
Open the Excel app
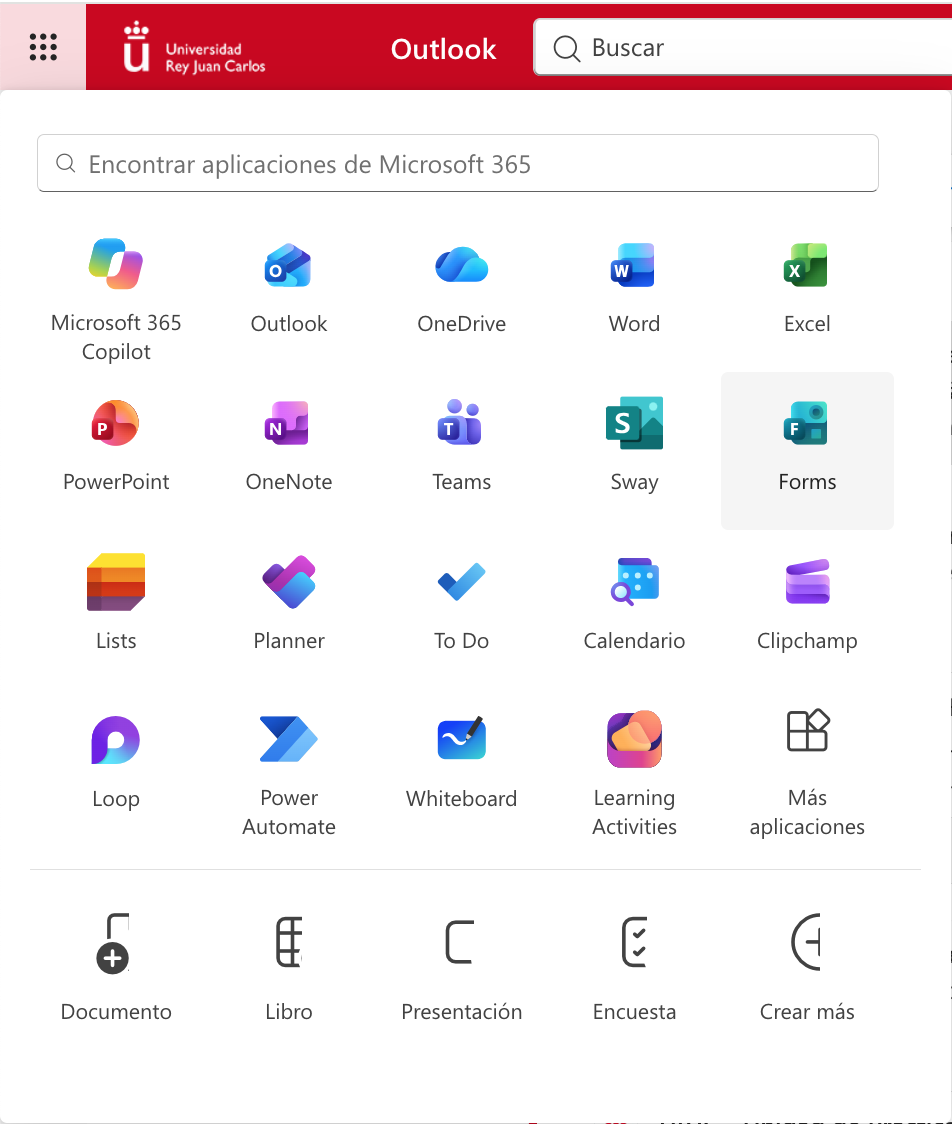tap(807, 293)
